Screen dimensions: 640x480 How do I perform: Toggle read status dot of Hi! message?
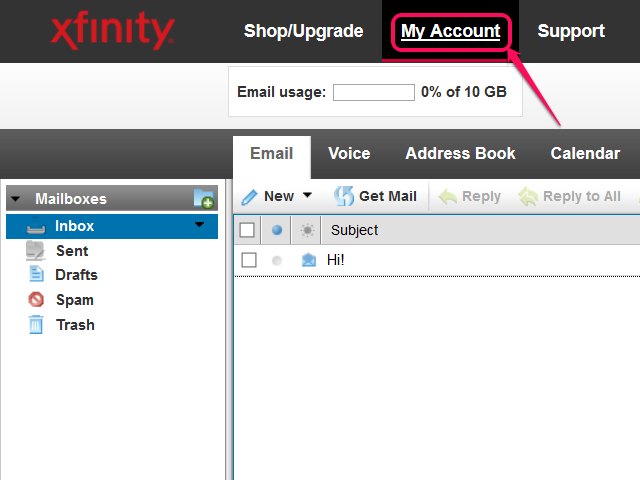coord(277,260)
